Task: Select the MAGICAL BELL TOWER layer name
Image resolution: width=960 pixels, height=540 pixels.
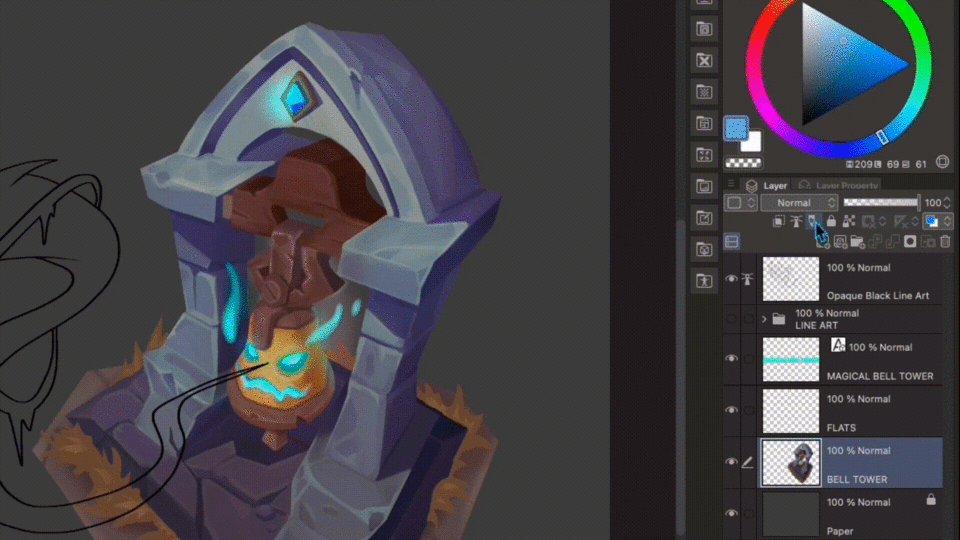Action: (x=880, y=376)
